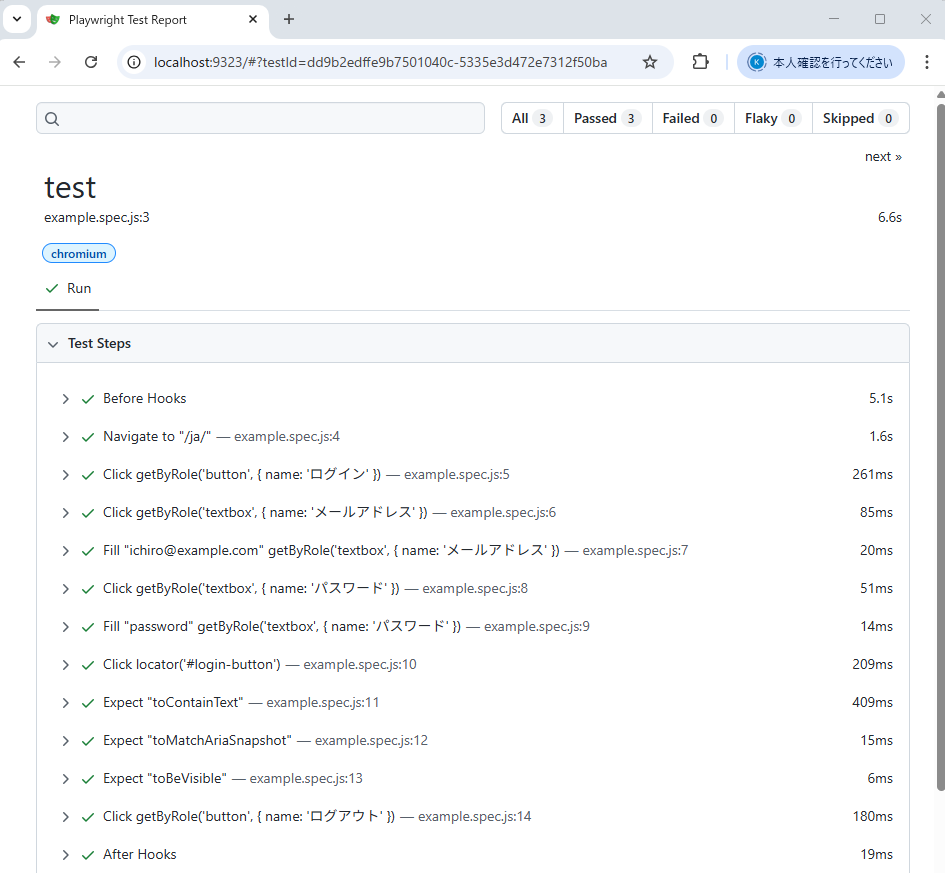Go to the next test link
Viewport: 945px width, 873px height.
884,157
